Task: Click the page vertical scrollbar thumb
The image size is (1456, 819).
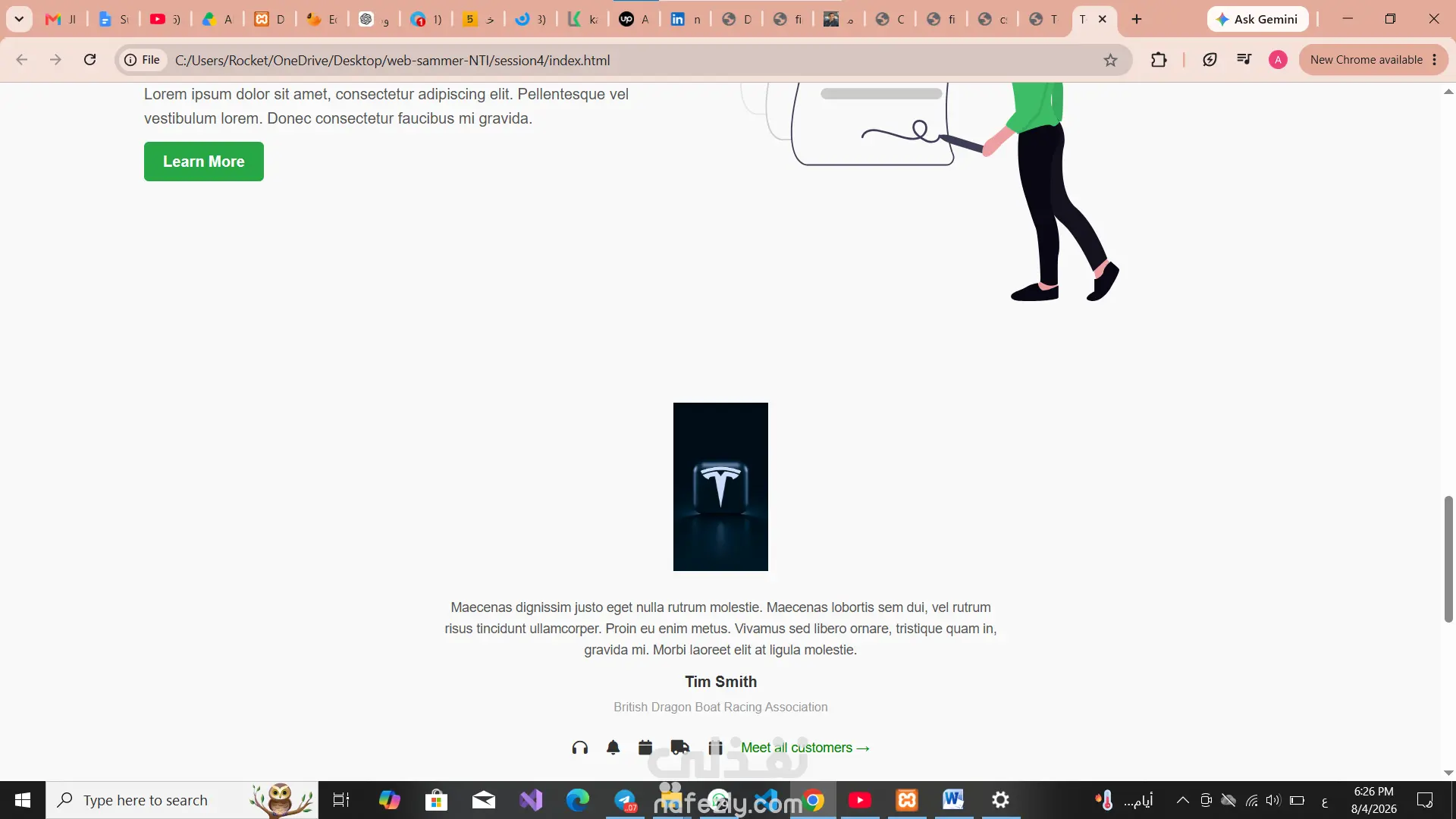Action: (x=1448, y=559)
